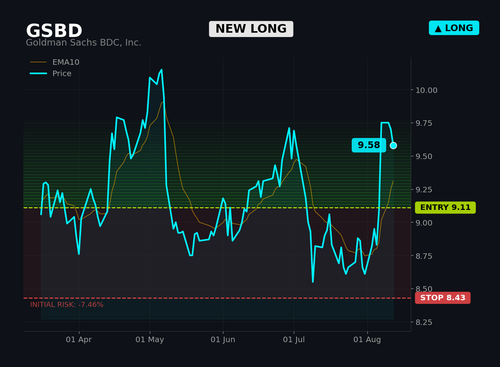Click the 8.75 y-axis tick label

pos(423,256)
